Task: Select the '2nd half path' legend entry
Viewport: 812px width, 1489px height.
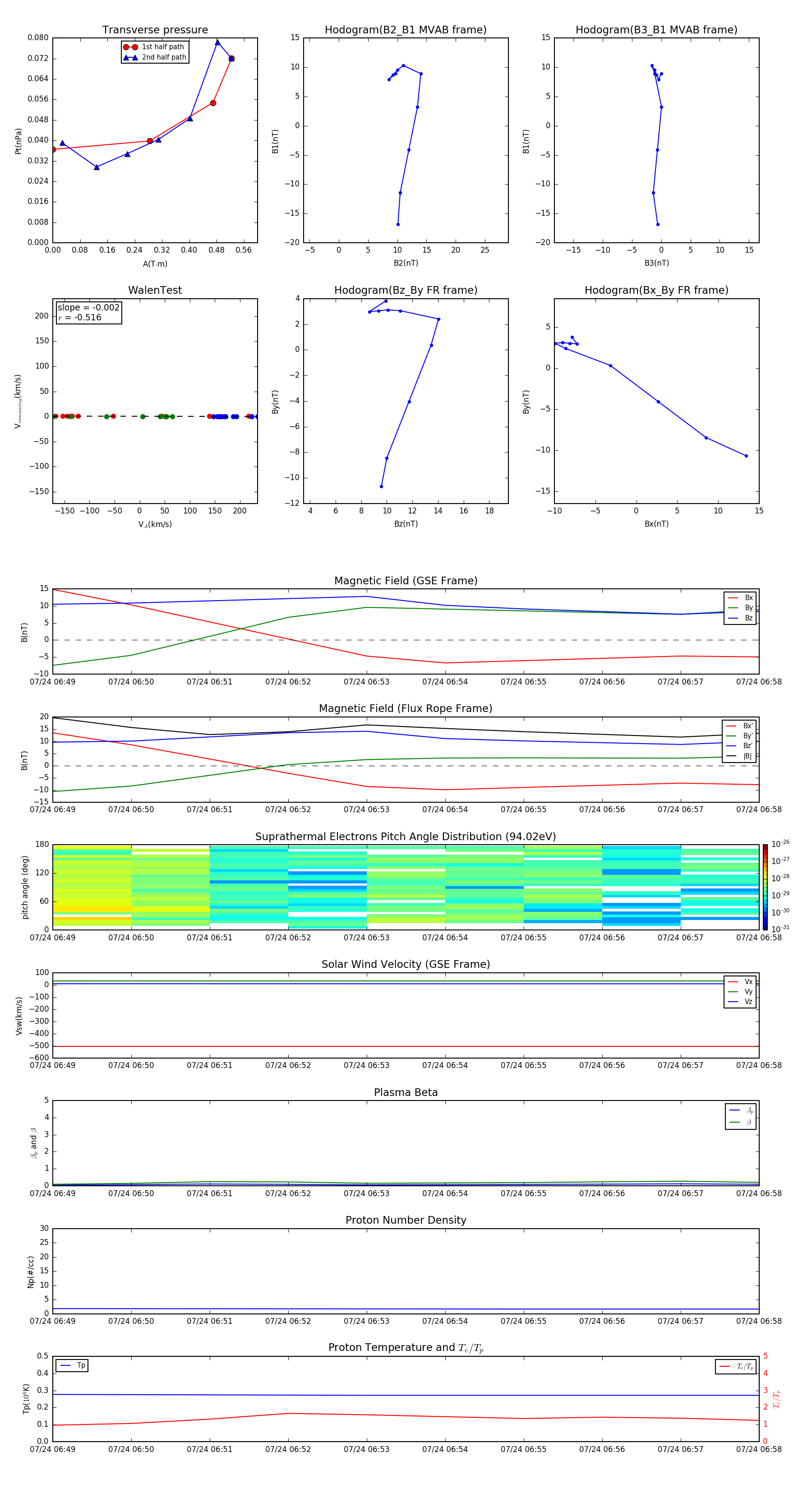Action: coord(154,57)
